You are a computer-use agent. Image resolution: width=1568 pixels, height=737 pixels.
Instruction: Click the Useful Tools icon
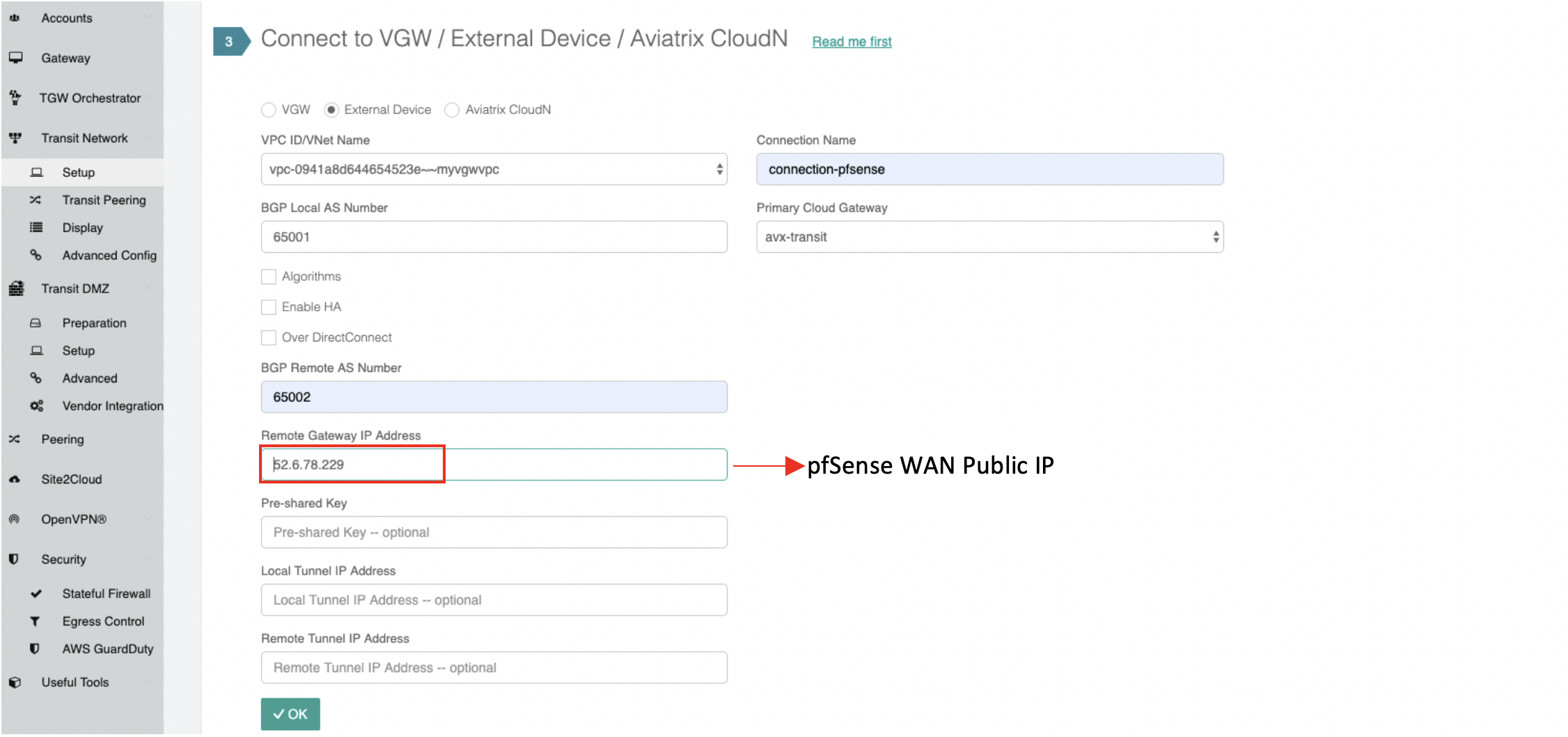click(15, 683)
